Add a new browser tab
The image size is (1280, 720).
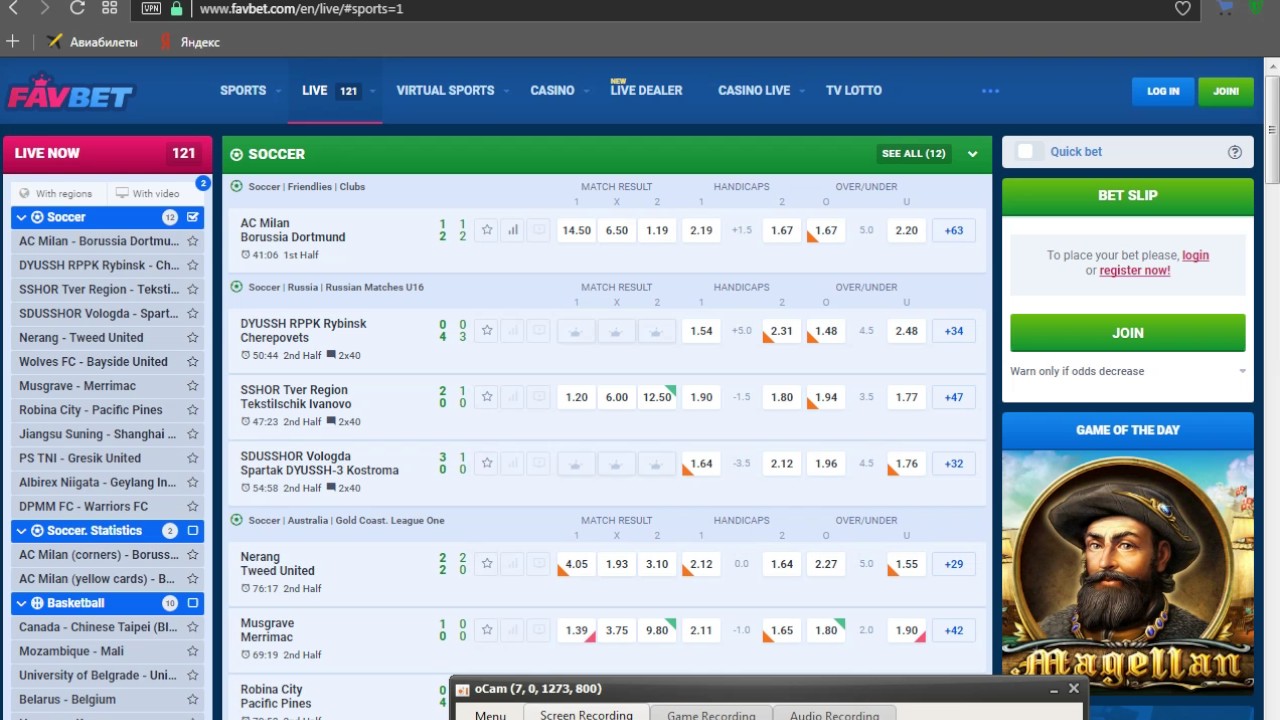click(12, 42)
